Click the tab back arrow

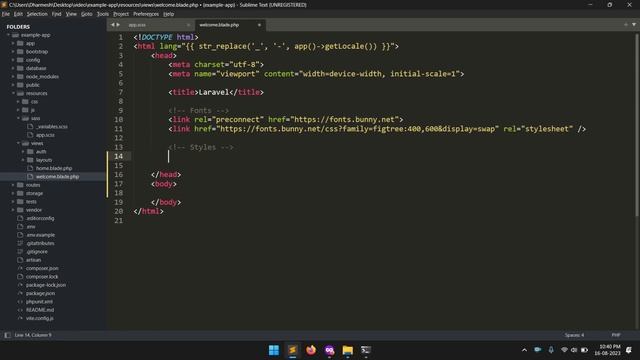tap(113, 25)
